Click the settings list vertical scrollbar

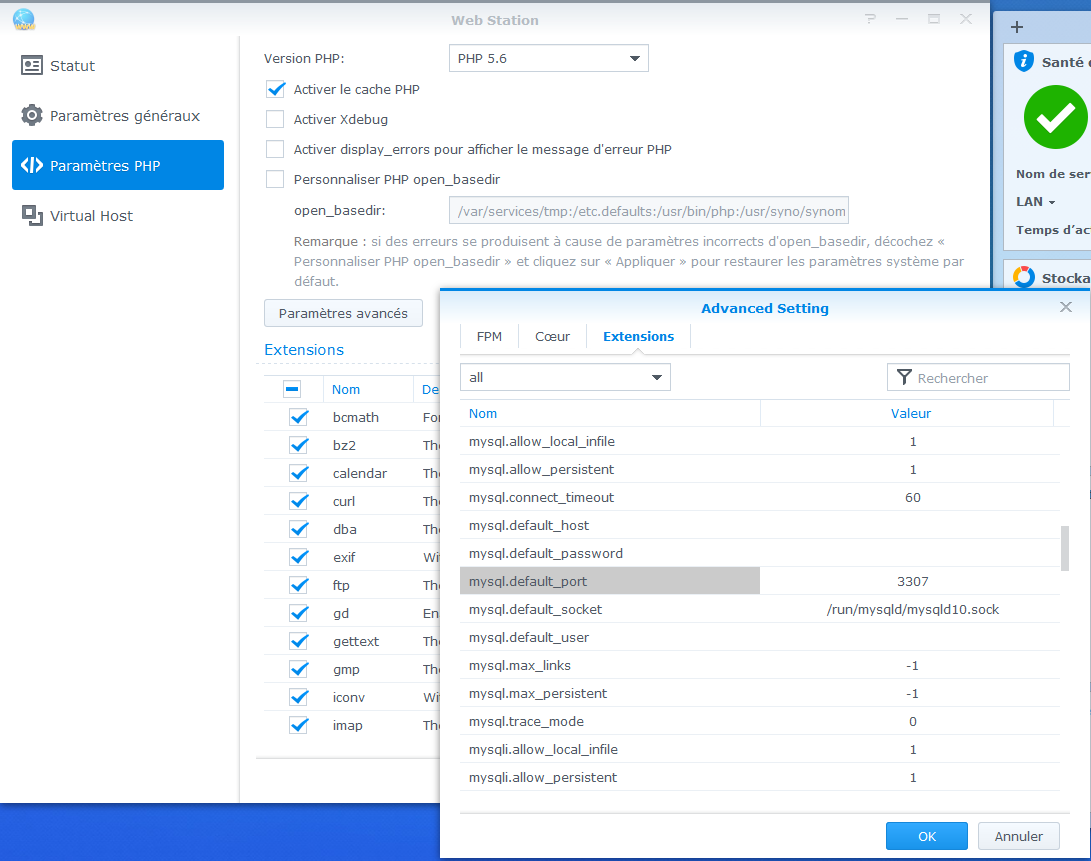click(1064, 548)
